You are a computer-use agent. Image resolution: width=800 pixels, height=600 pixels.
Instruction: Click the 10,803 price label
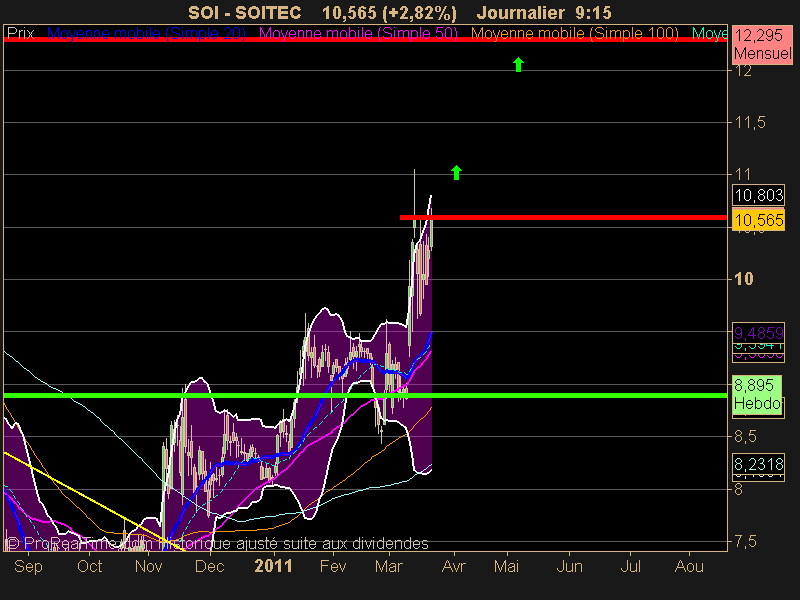[x=759, y=195]
